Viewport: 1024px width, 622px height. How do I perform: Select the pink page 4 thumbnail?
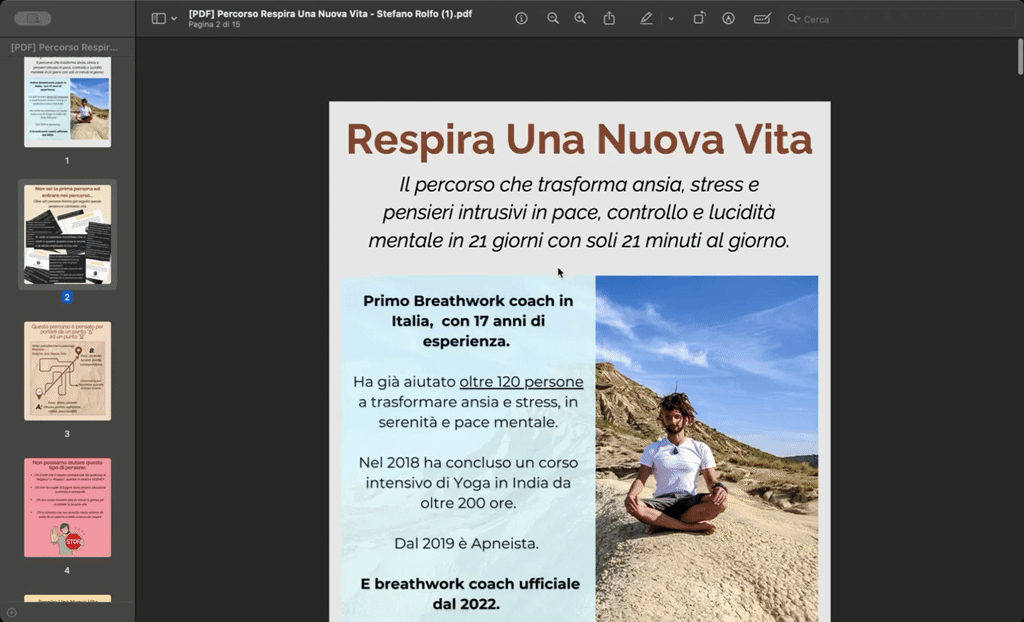(x=66, y=506)
